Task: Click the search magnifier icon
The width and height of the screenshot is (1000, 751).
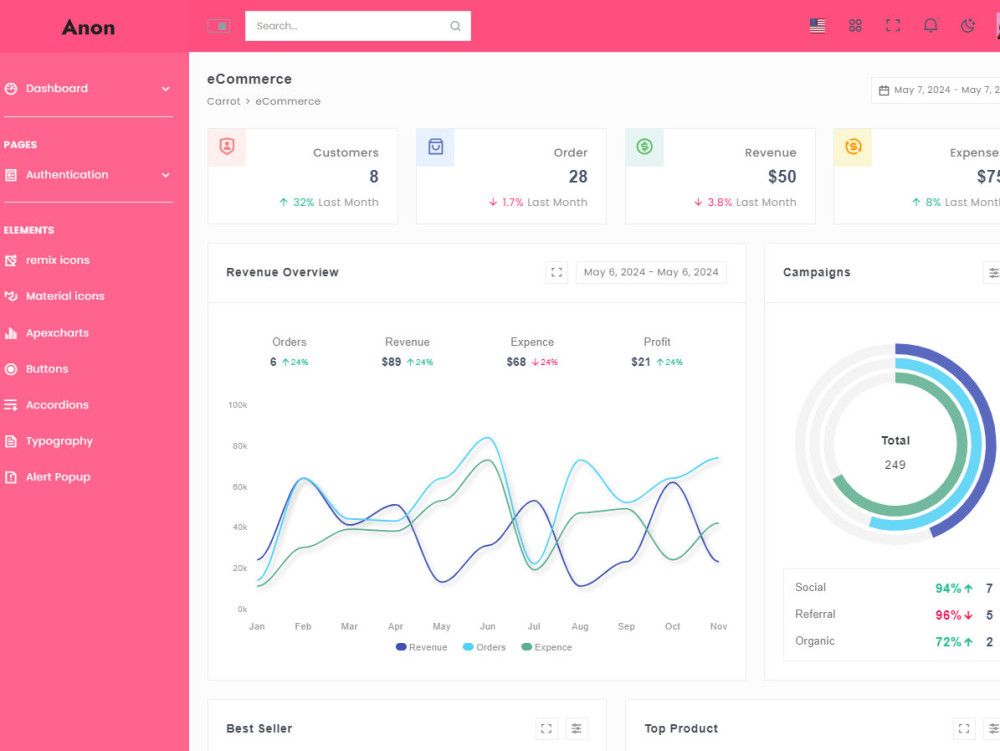Action: [455, 26]
